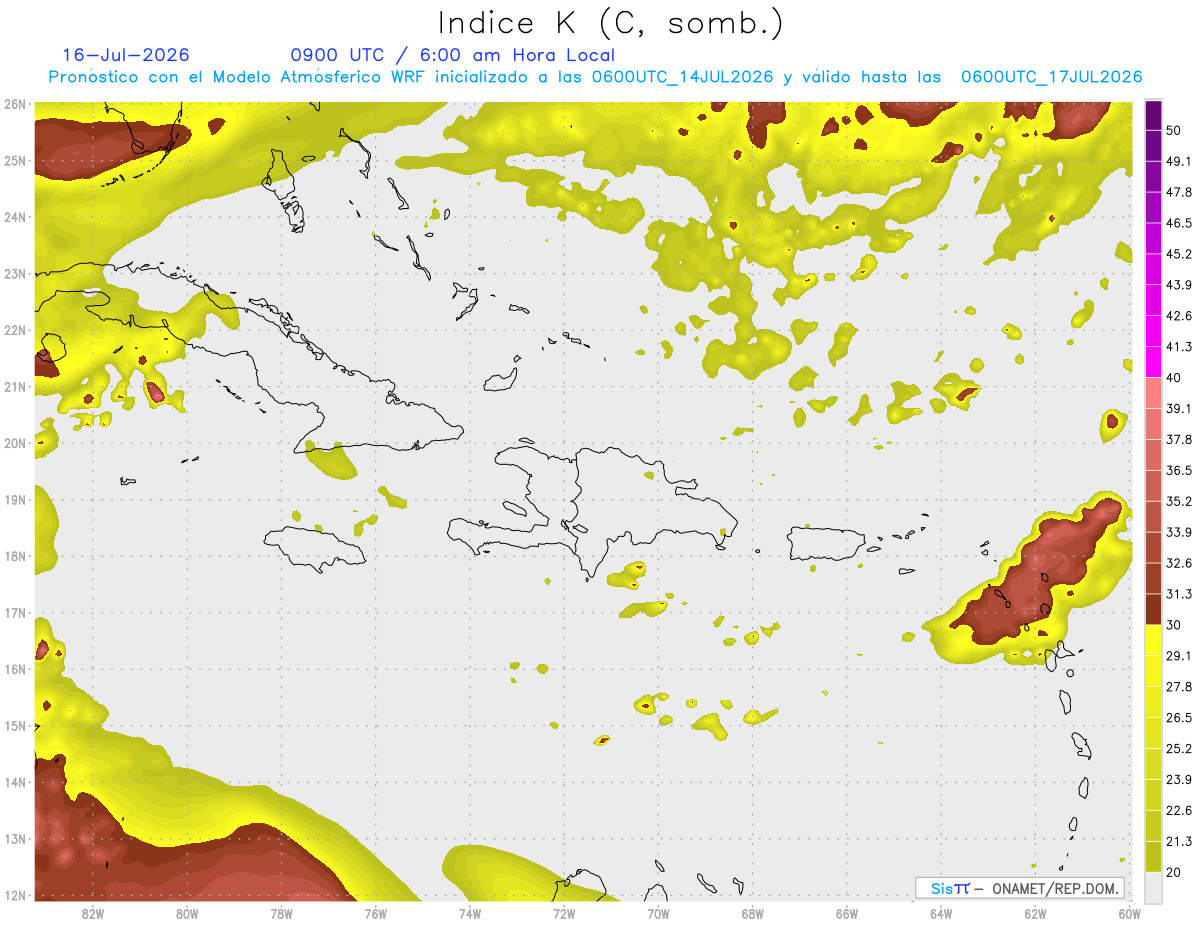
Task: Click the colorbar value 41.3
Action: 1180,347
